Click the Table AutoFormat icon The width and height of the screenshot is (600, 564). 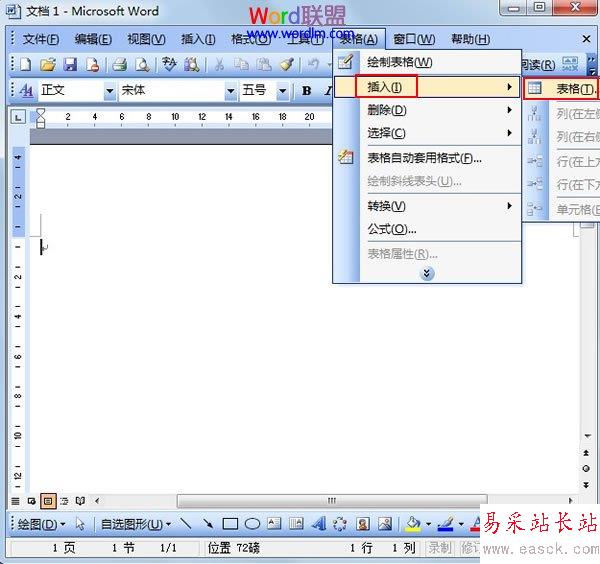(x=346, y=158)
